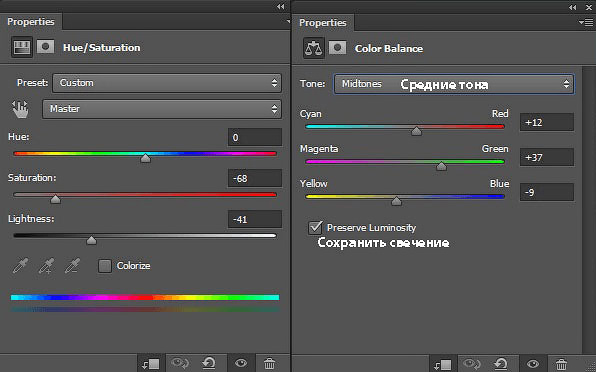The width and height of the screenshot is (596, 372).
Task: View previous state in Hue/Saturation panel
Action: pyautogui.click(x=180, y=364)
